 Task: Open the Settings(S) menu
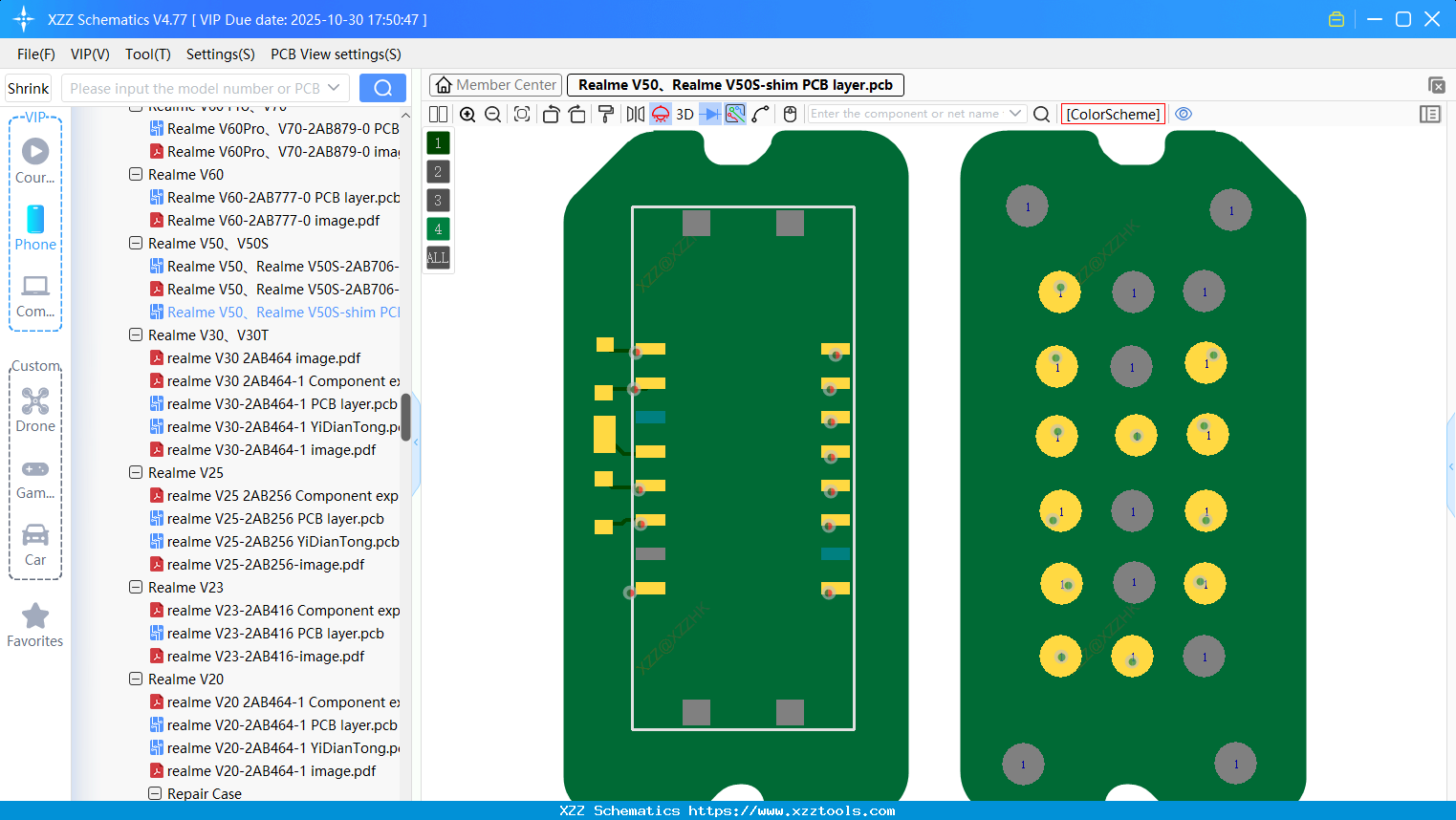click(221, 54)
